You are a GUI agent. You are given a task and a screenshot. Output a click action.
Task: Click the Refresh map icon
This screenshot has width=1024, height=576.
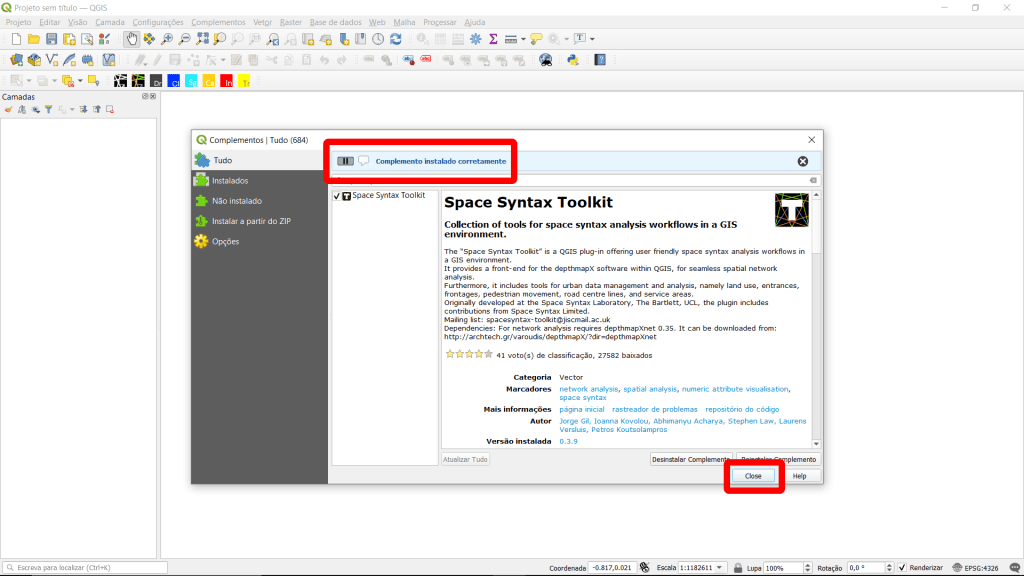[x=396, y=39]
